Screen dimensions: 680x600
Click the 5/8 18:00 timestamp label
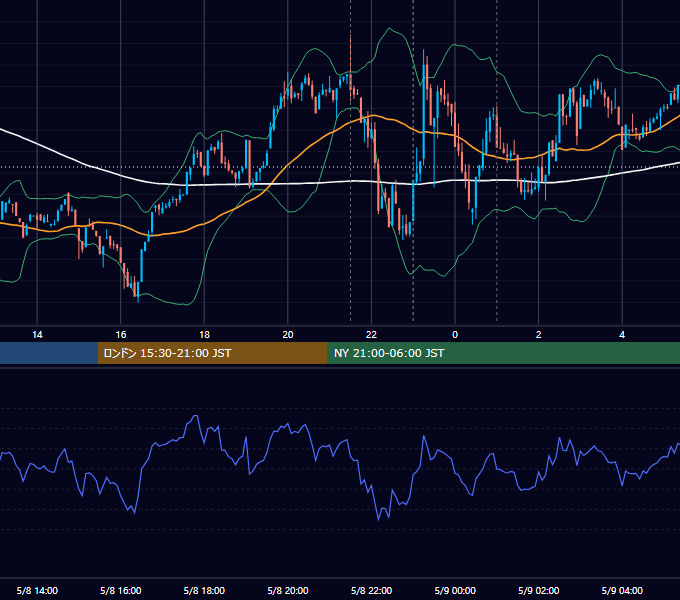coord(204,590)
